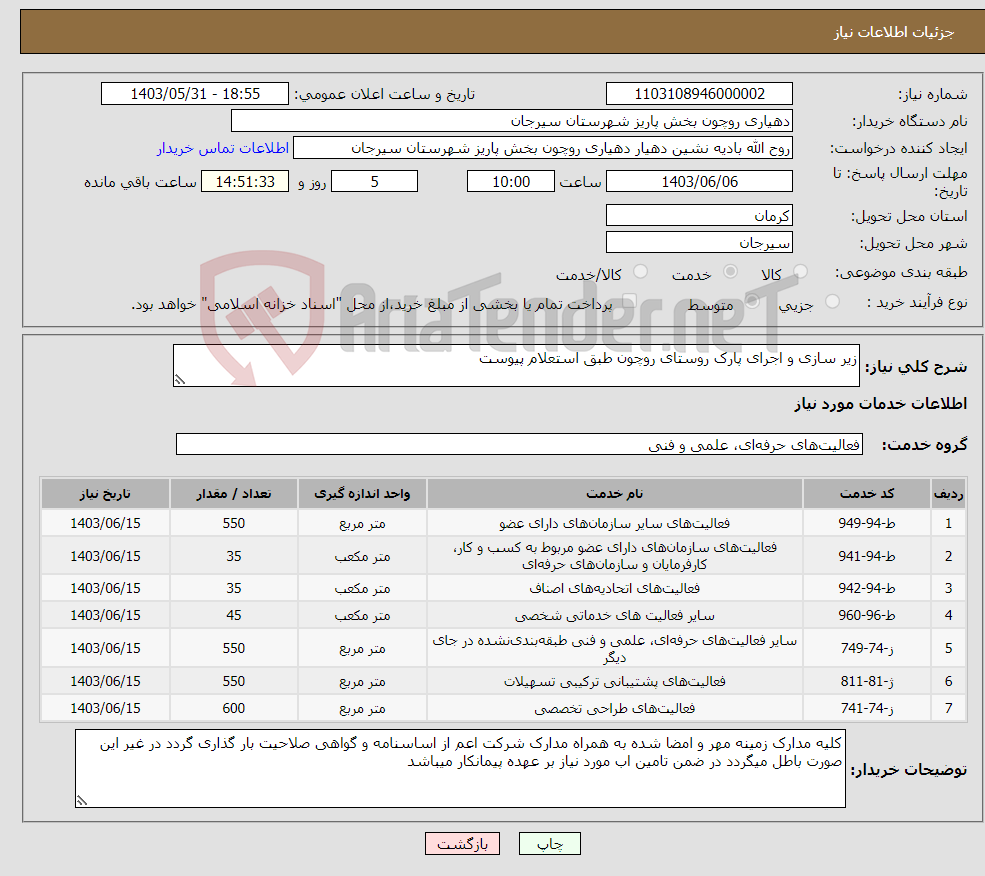Viewport: 985px width, 876px height.
Task: Click the بازگشت (back) button
Action: [x=462, y=844]
